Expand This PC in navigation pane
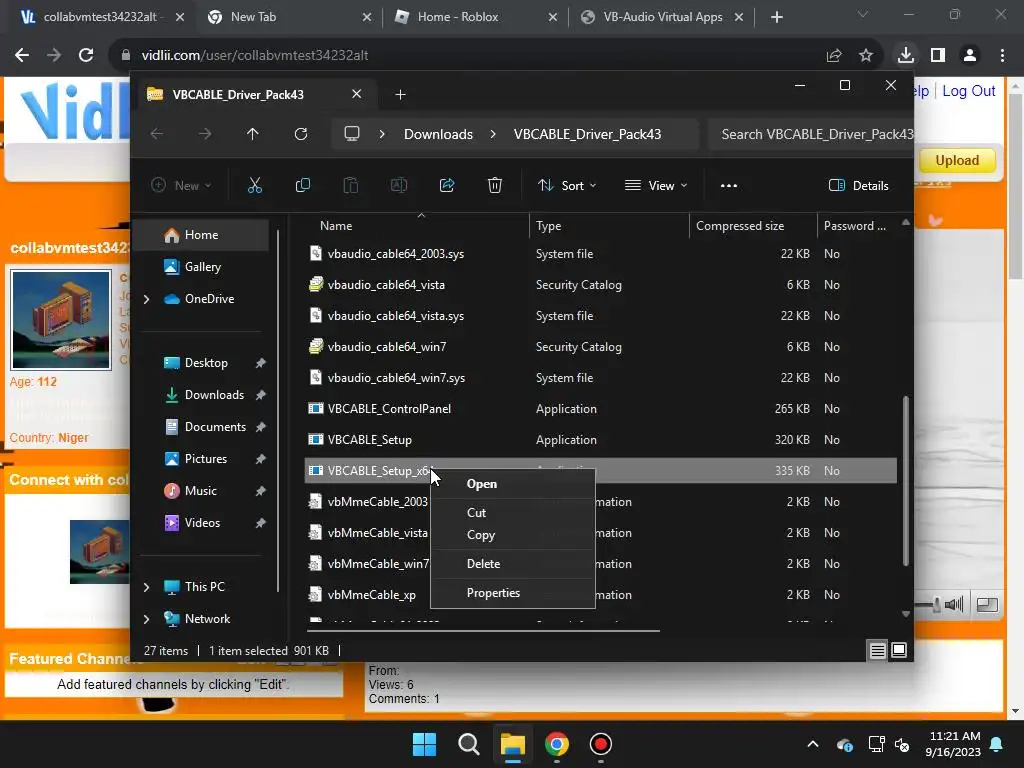The width and height of the screenshot is (1024, 768). (146, 587)
